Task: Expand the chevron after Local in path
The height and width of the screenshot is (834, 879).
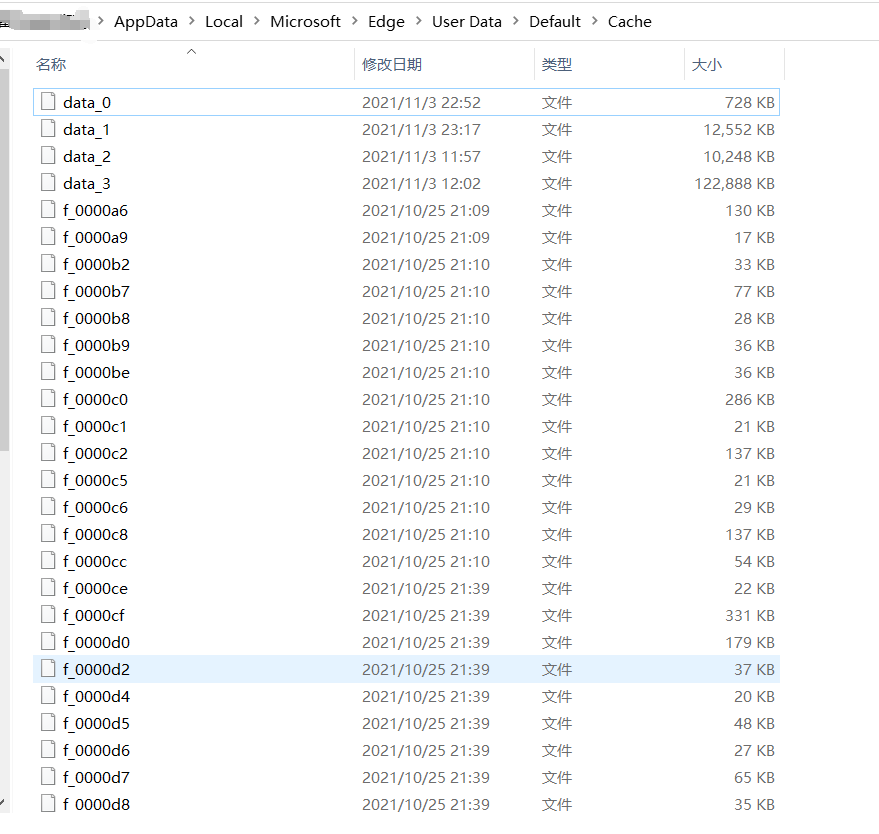Action: click(257, 21)
